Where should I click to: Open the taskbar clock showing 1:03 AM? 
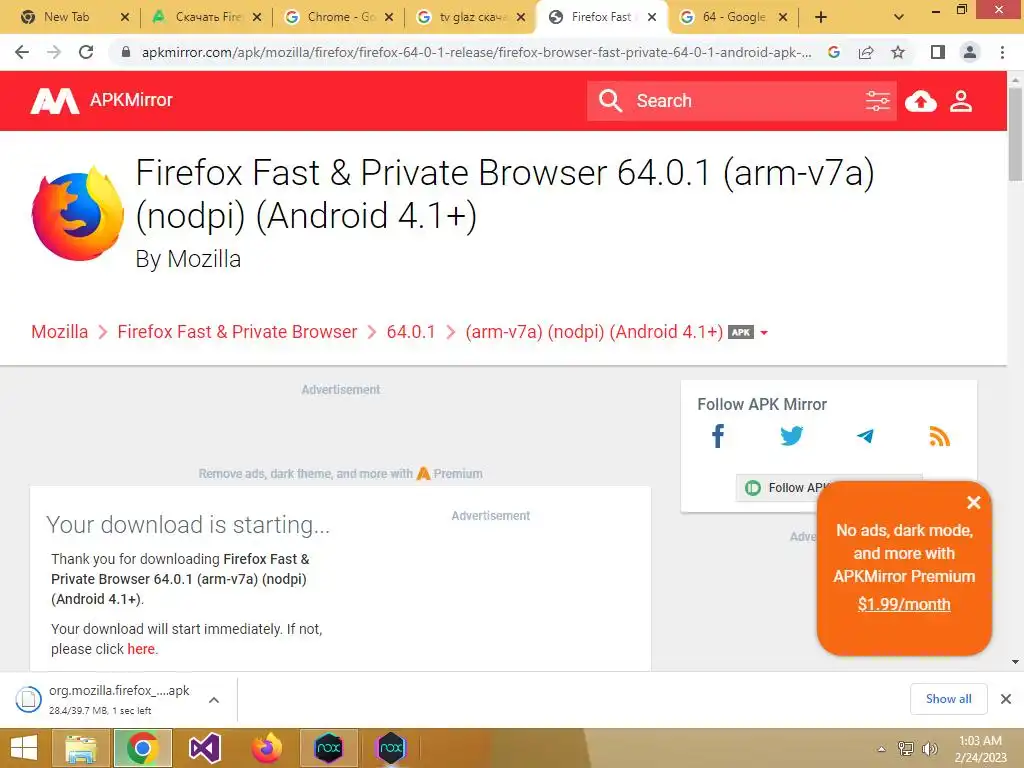980,749
